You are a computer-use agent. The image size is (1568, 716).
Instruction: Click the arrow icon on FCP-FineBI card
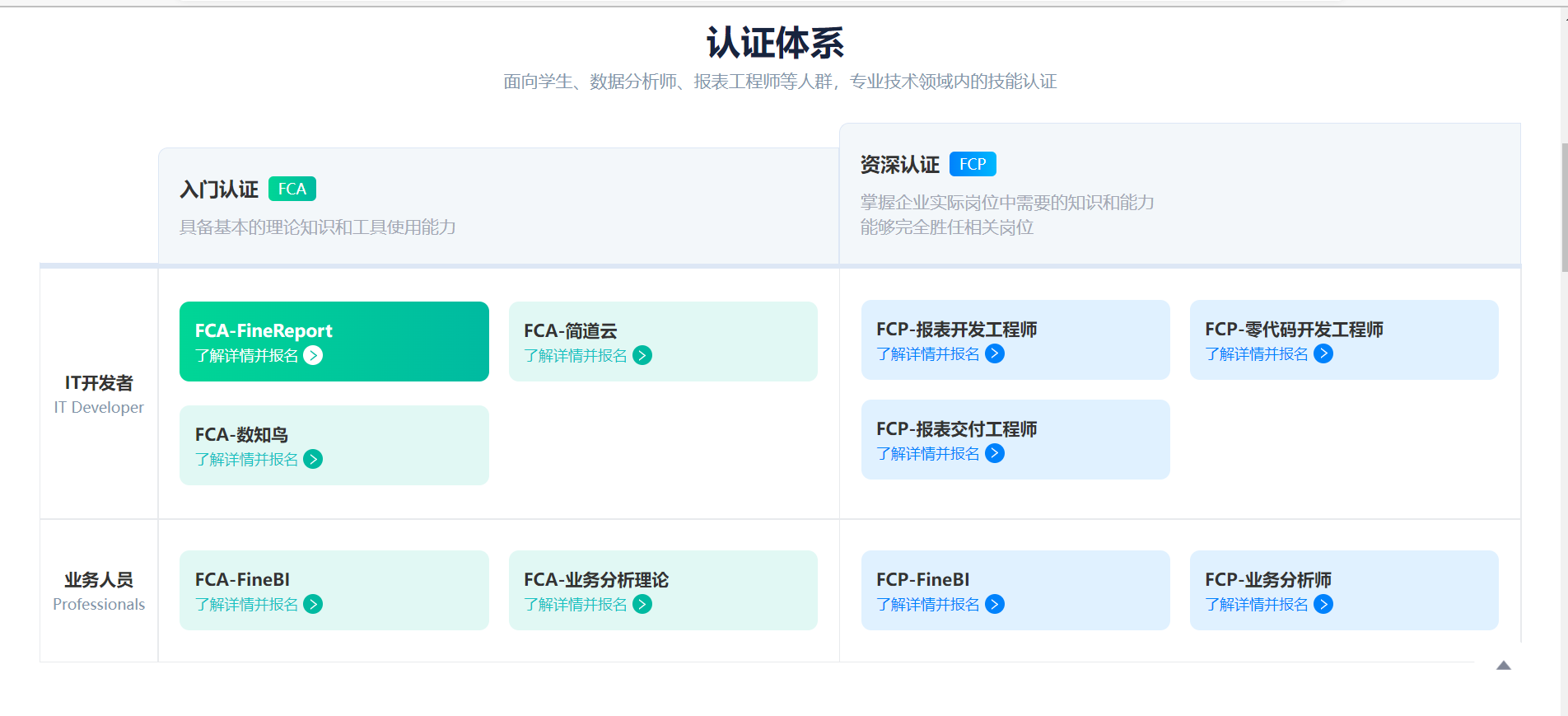pyautogui.click(x=995, y=604)
